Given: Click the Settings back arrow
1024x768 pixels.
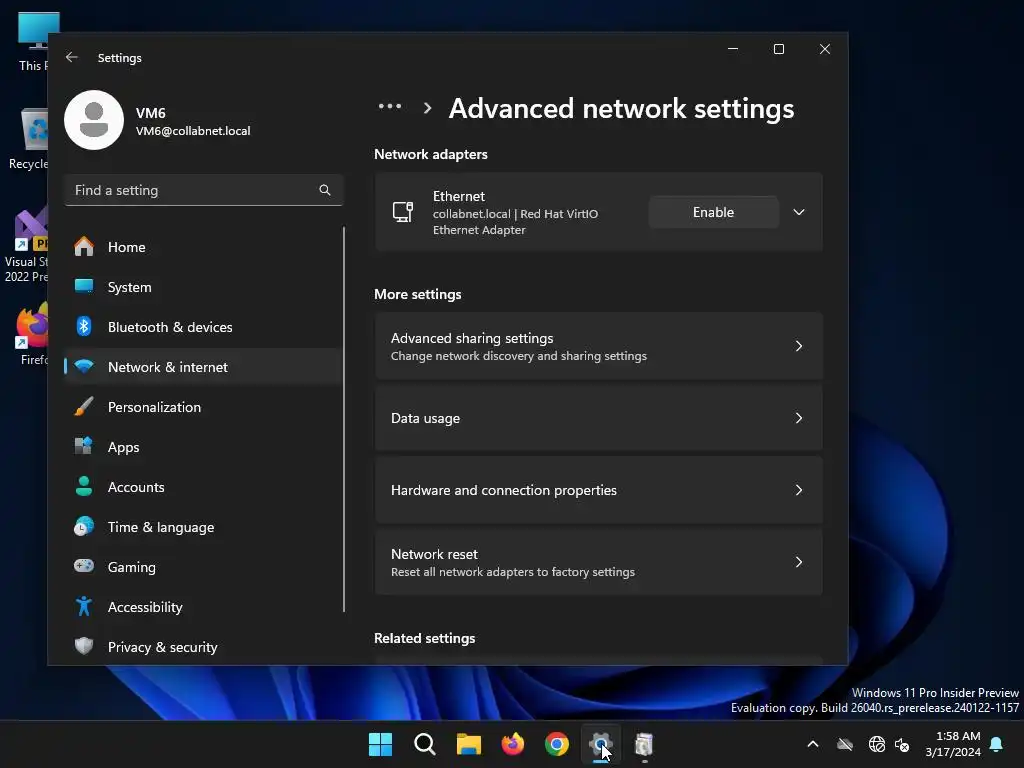Looking at the screenshot, I should click(72, 57).
